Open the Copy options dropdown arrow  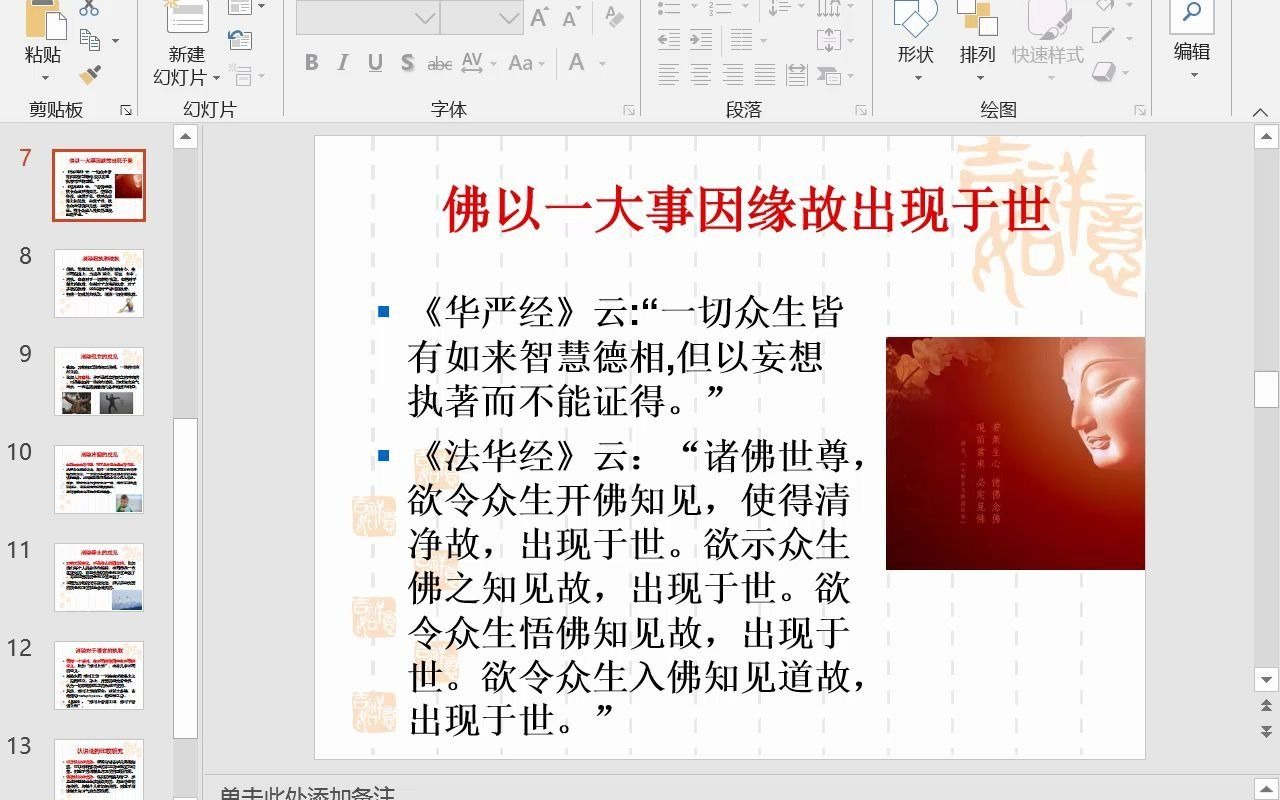115,41
